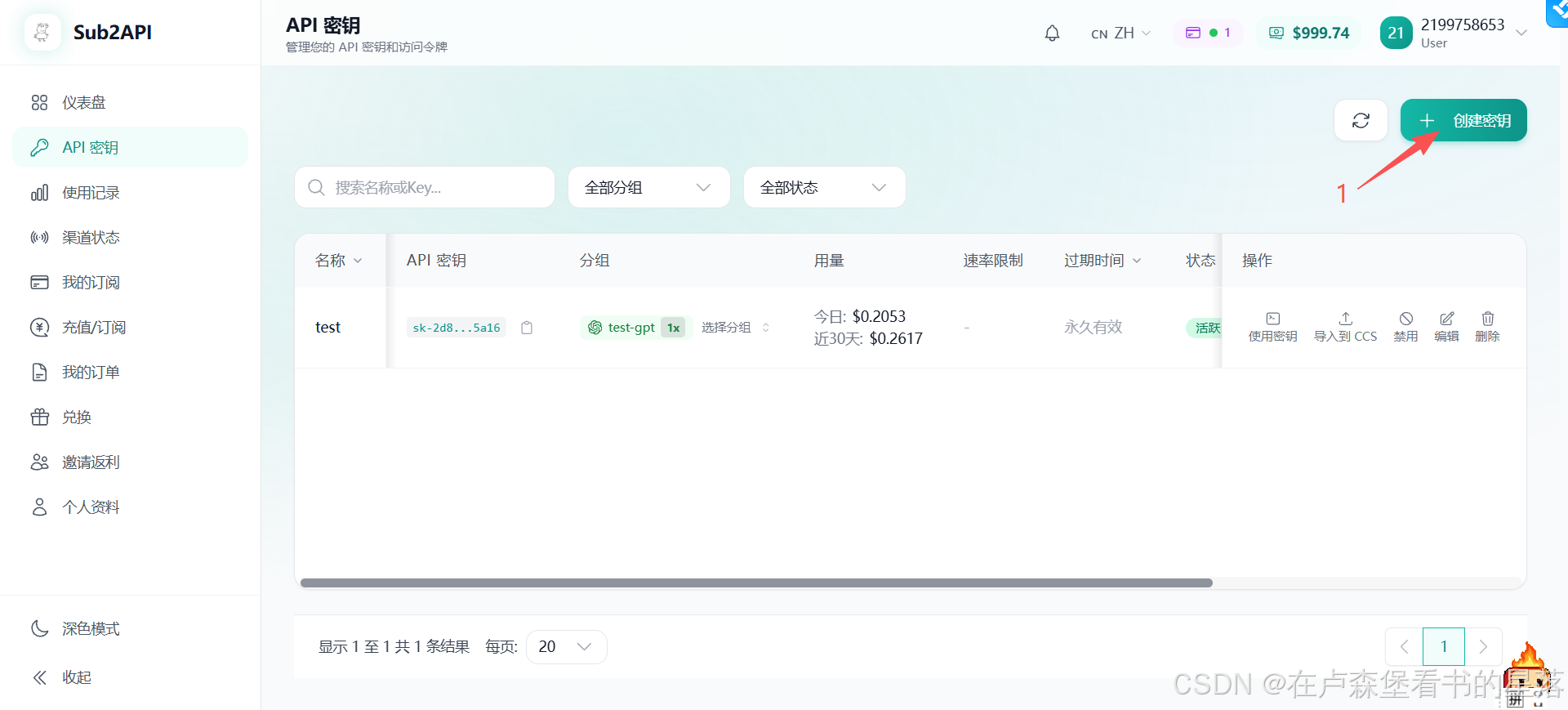Open the 兑换 redeem page

[x=130, y=418]
